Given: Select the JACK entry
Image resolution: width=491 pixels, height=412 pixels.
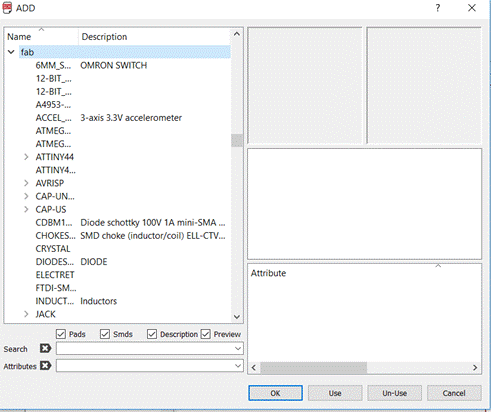Looking at the screenshot, I should (46, 314).
